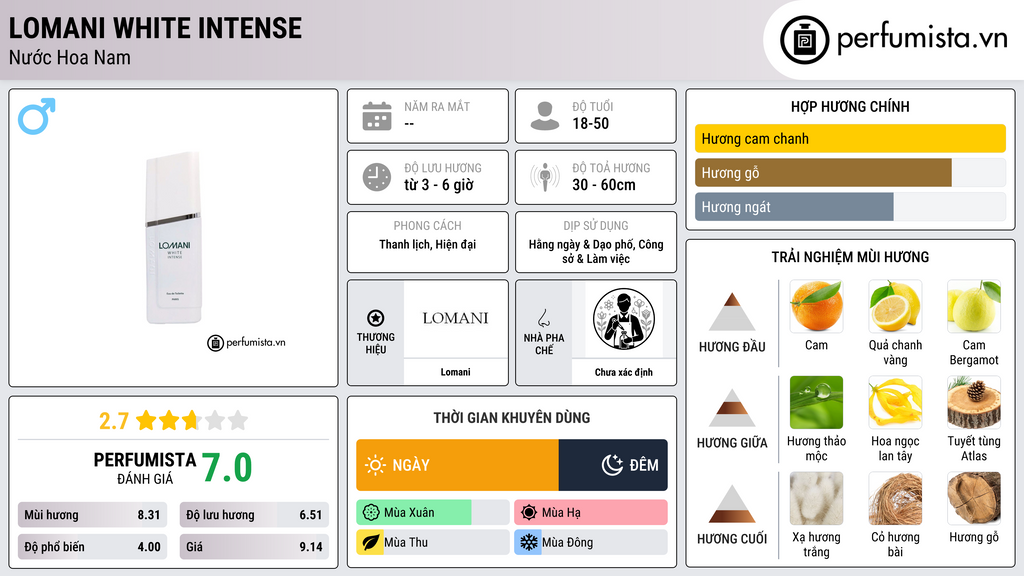
Task: Click the từ 3 - 6 giờ value
Action: pos(438,185)
